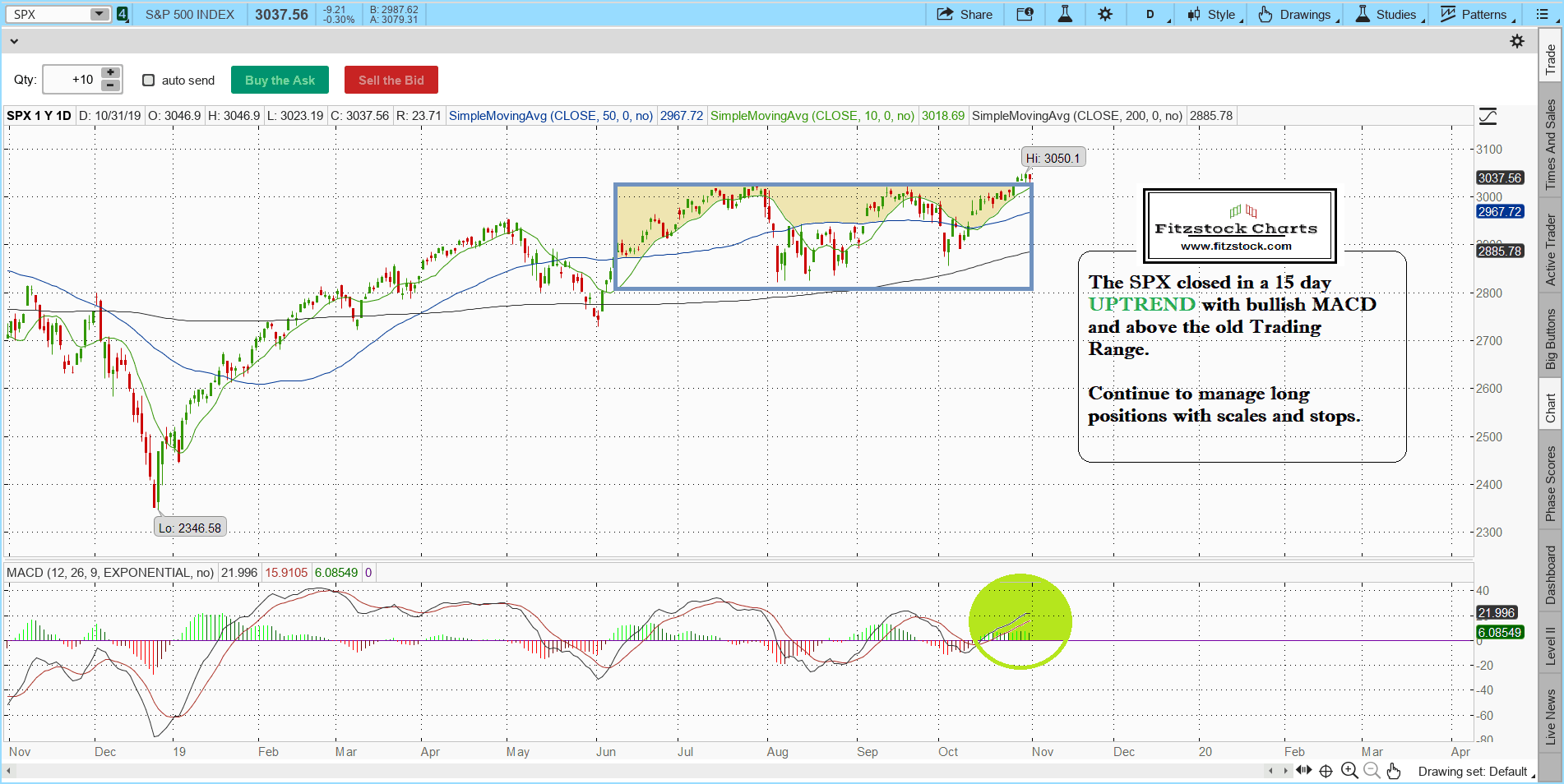Open the SPX symbol dropdown arrow
This screenshot has height=784, width=1564.
[99, 14]
